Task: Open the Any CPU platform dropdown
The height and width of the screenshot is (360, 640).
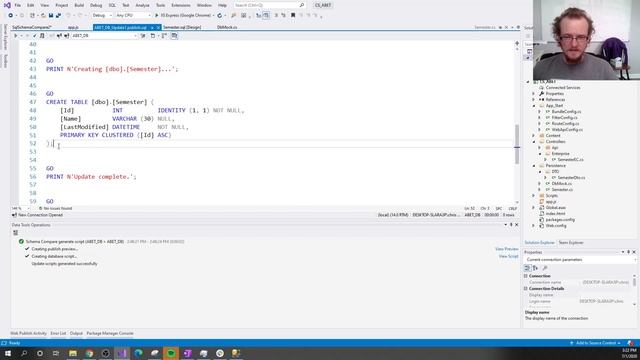Action: (x=133, y=16)
